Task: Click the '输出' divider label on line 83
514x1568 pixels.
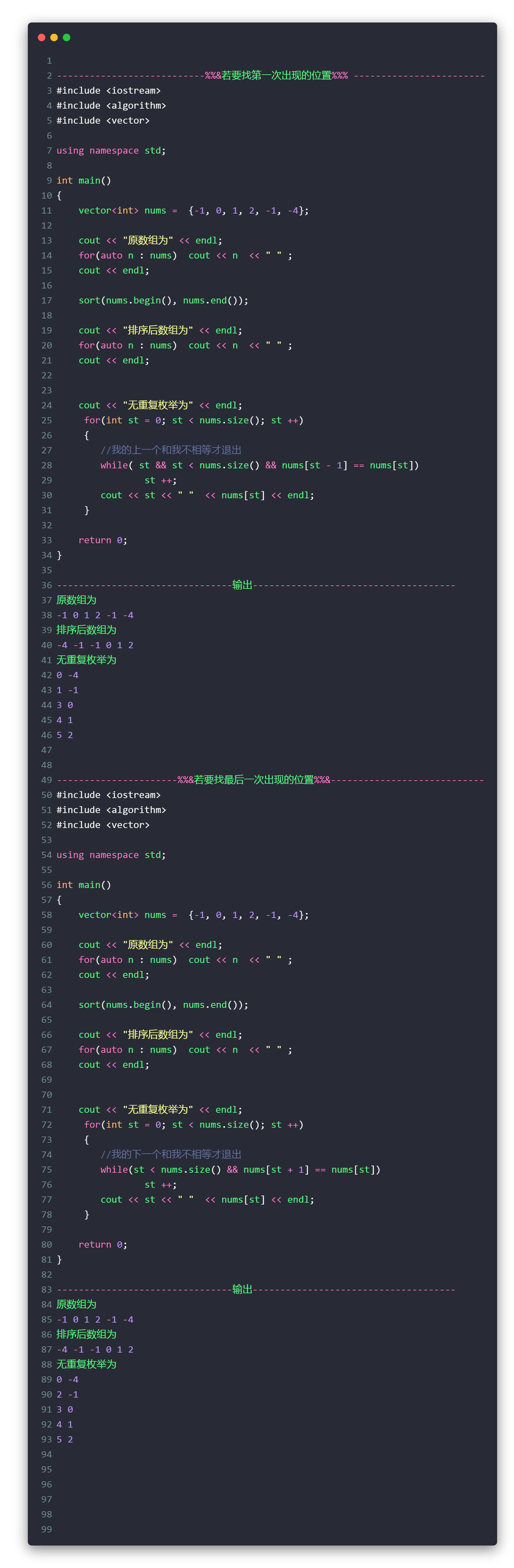Action: click(x=242, y=1289)
